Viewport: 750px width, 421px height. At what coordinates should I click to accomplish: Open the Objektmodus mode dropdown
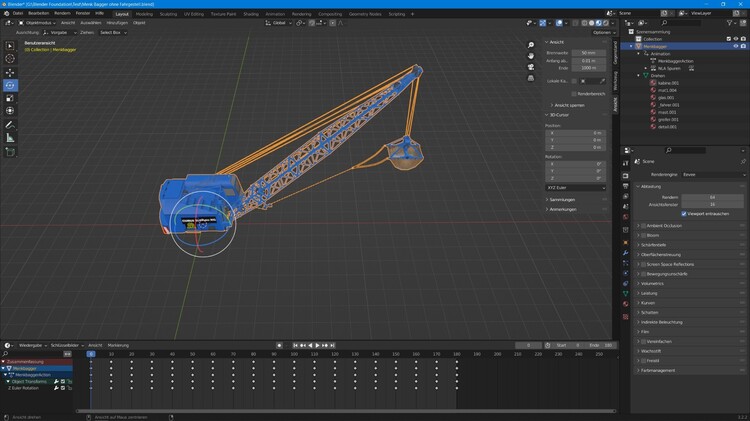click(x=38, y=22)
